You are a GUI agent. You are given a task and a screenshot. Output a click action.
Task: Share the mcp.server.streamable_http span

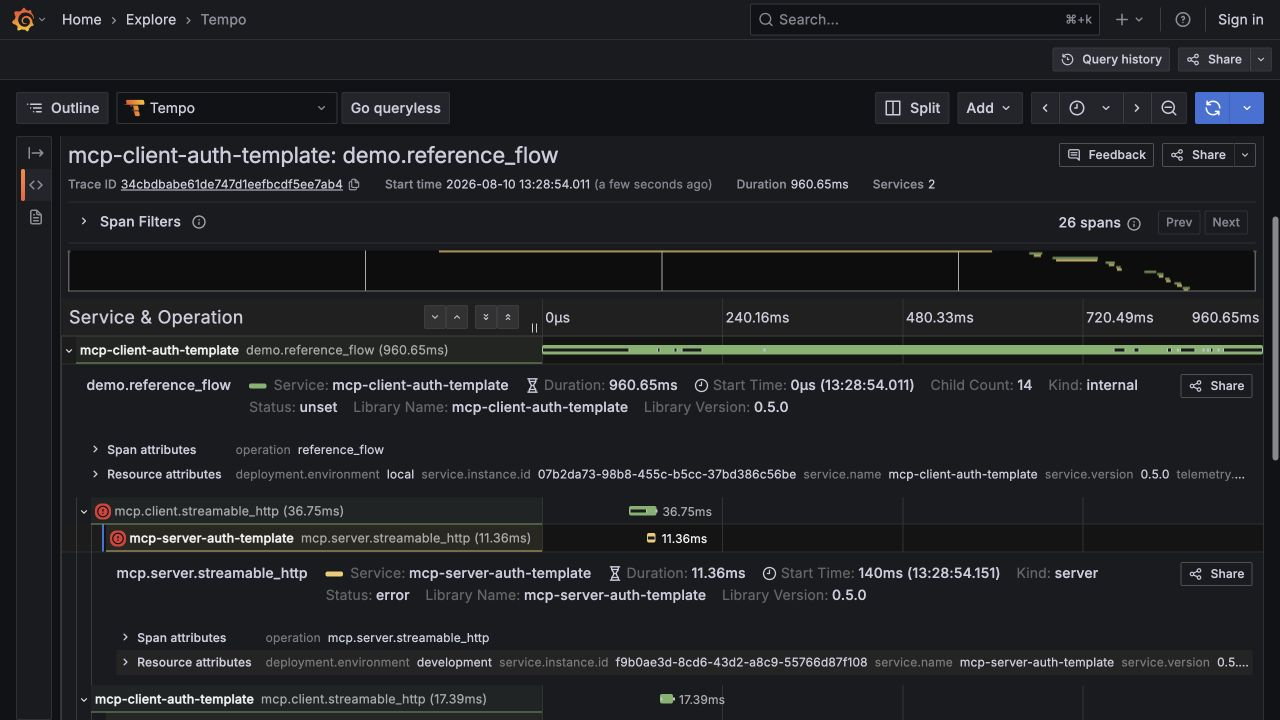(1216, 574)
